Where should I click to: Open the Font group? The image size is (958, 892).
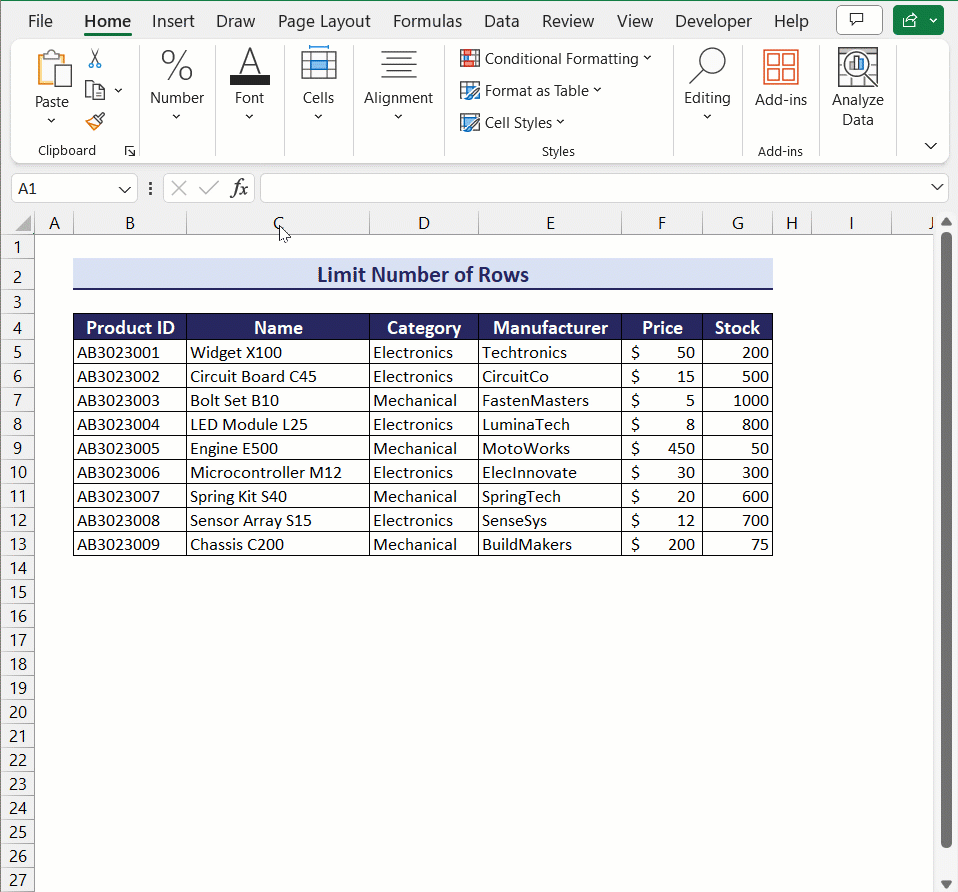249,85
